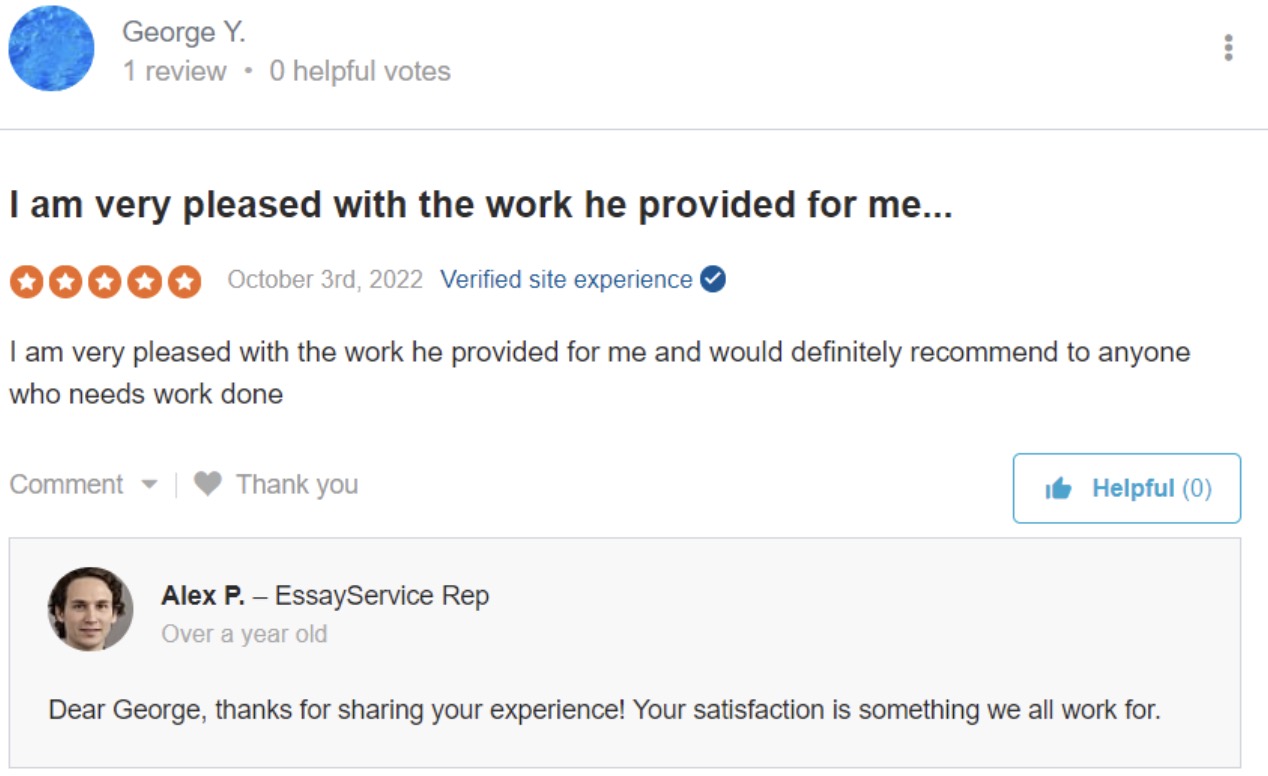Image resolution: width=1268 pixels, height=776 pixels.
Task: Click the Comment label
Action: (66, 485)
